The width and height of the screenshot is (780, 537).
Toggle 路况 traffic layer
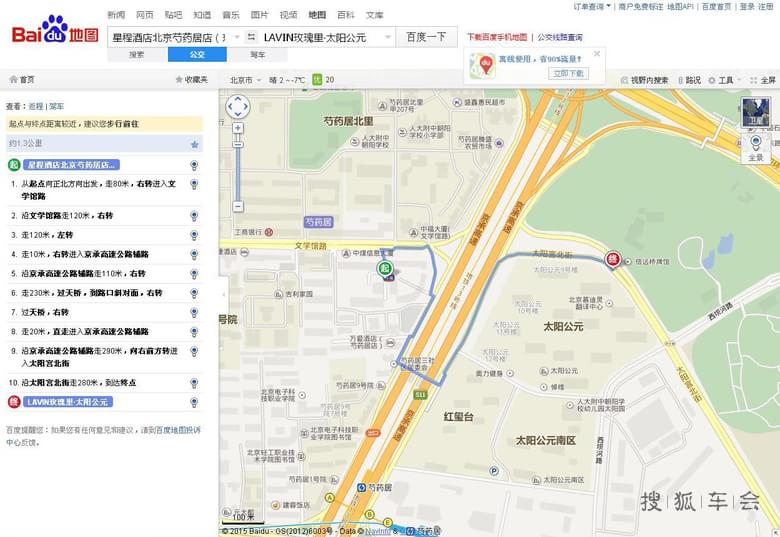tap(689, 80)
